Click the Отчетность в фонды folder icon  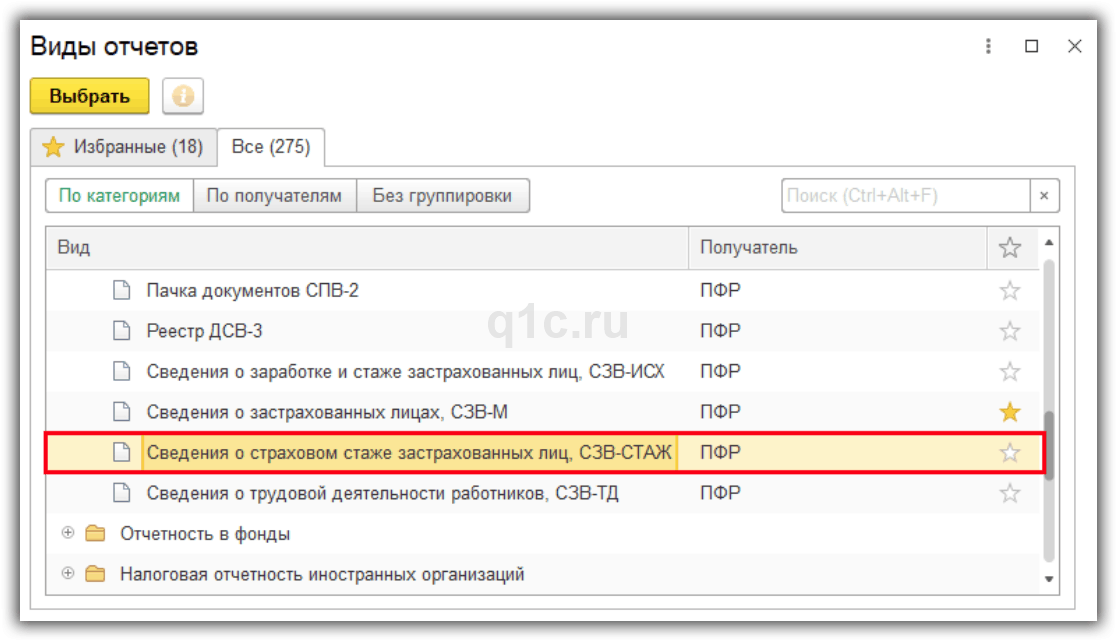95,533
